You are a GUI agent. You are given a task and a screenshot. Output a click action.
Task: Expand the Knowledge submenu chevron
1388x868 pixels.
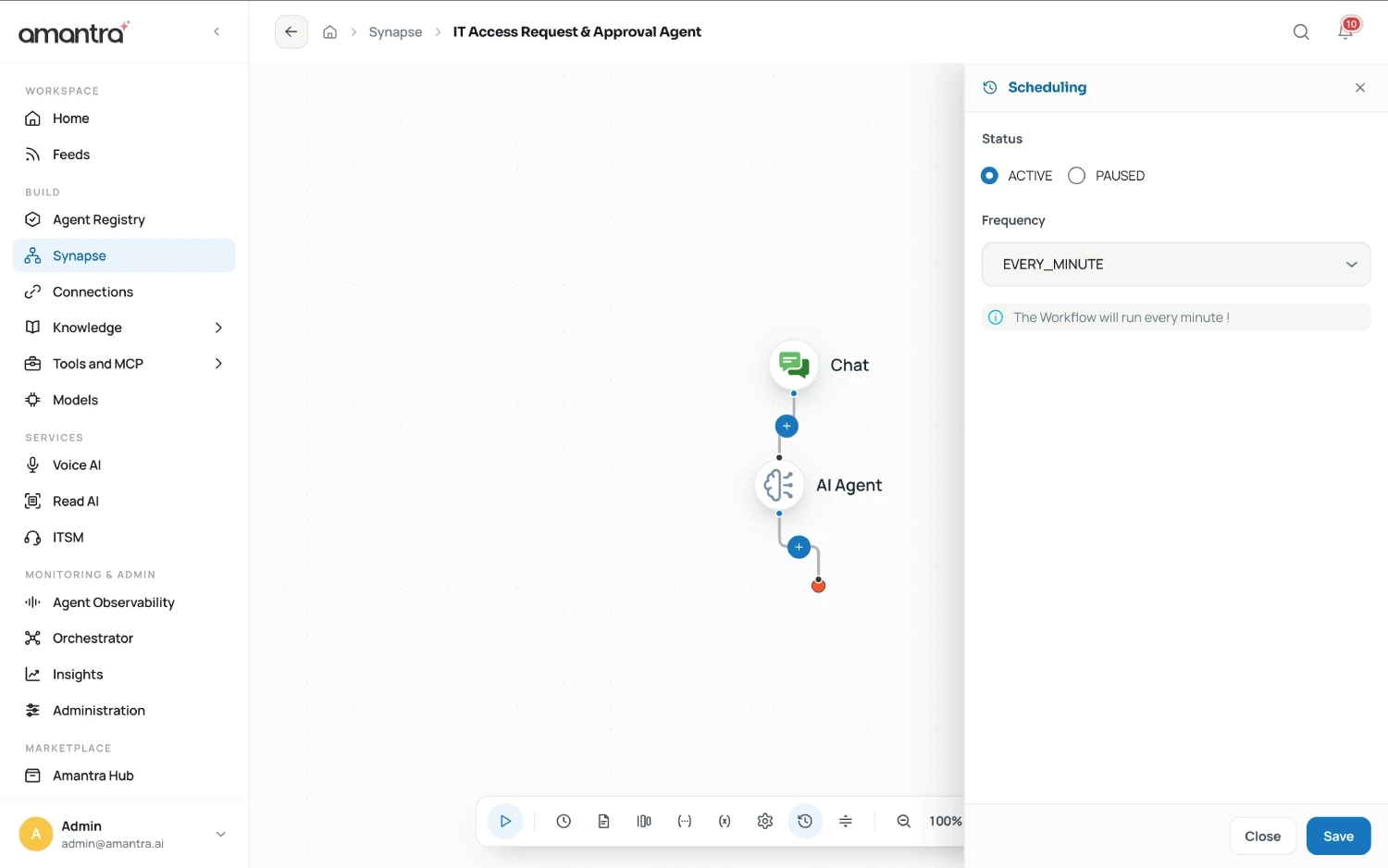tap(218, 328)
